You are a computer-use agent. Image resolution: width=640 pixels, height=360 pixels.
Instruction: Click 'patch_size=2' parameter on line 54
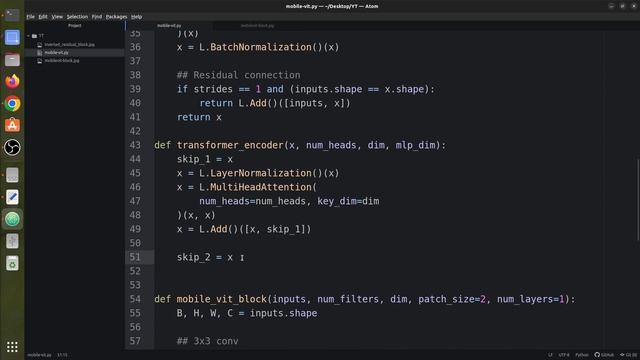(x=452, y=299)
